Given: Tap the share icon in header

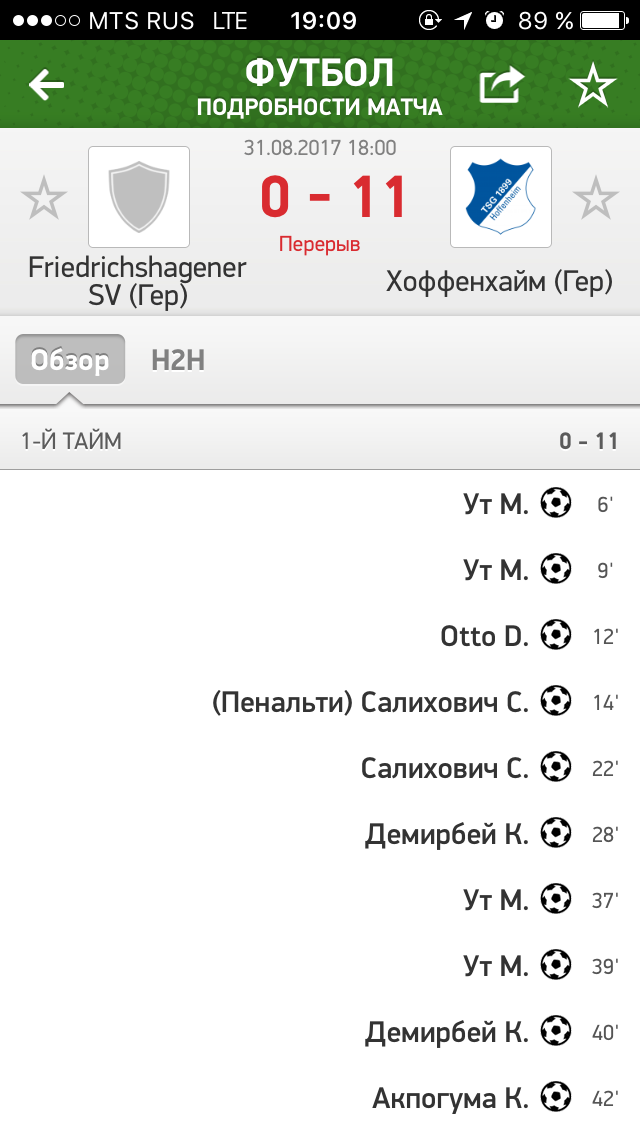Looking at the screenshot, I should [501, 86].
